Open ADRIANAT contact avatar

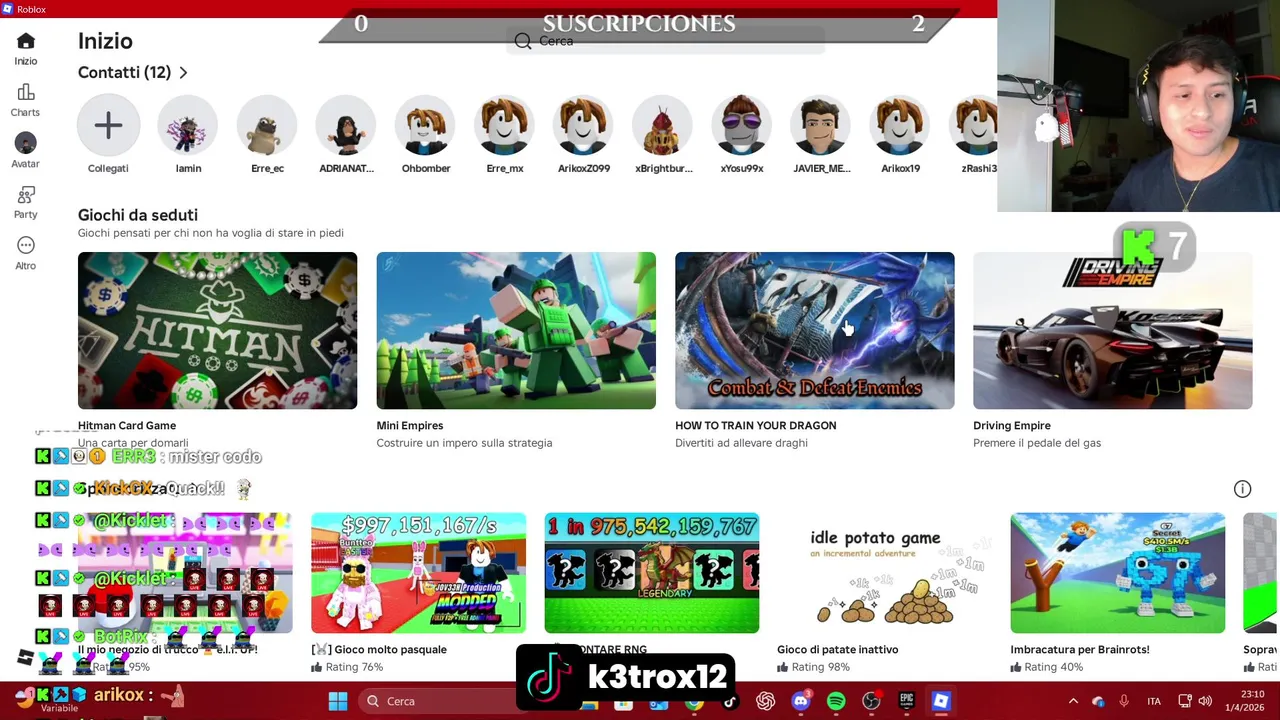tap(346, 125)
